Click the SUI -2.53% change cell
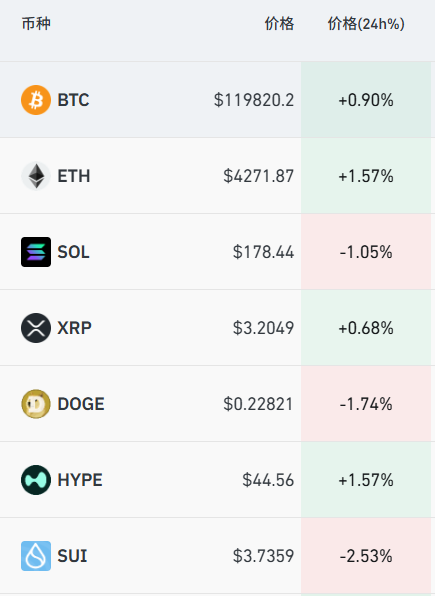 click(x=366, y=556)
